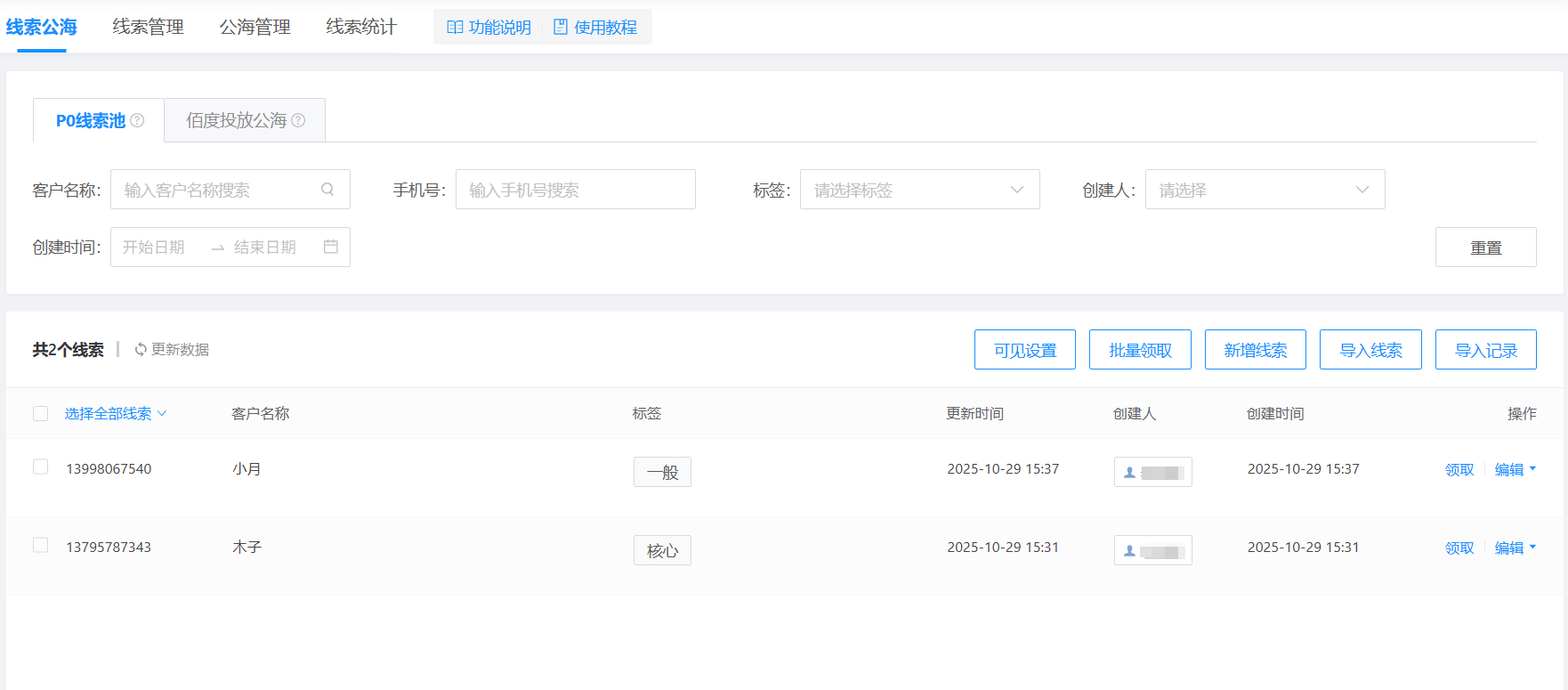Click the 使用教程 document icon
Screen dimensions: 1568x690
[561, 28]
